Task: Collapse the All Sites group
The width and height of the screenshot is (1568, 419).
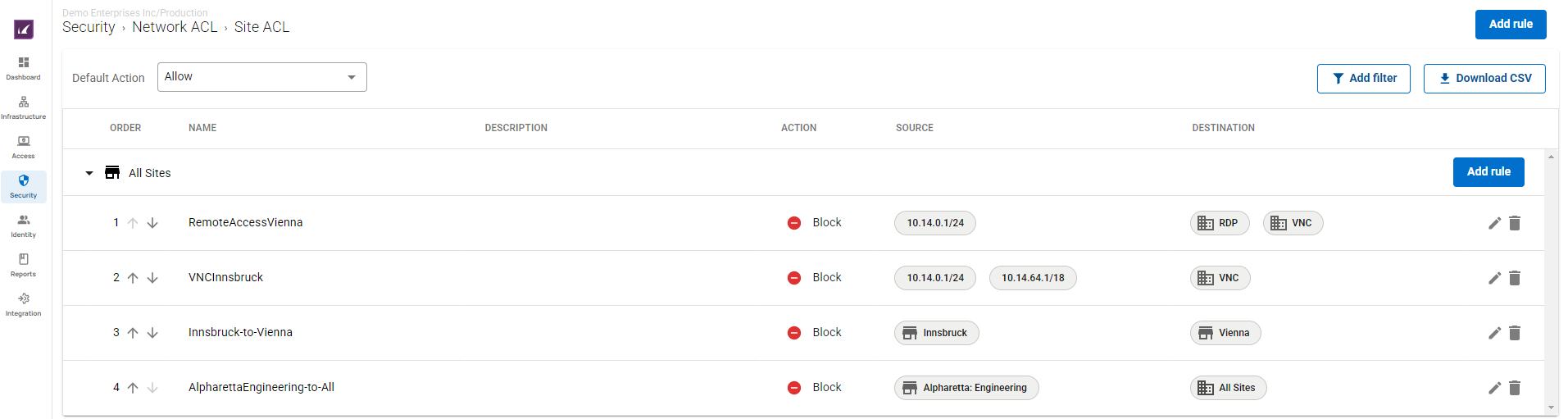Action: 89,173
